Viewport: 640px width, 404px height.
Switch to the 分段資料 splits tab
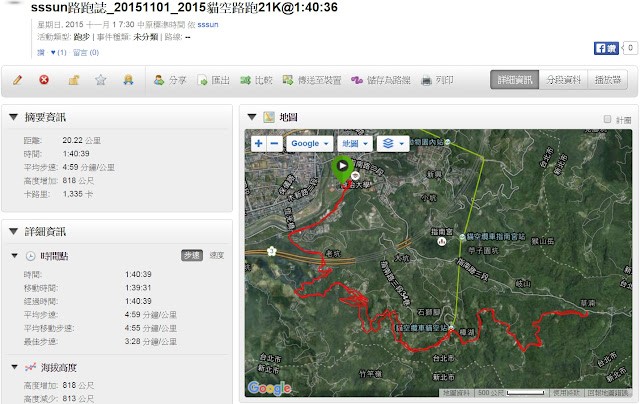pos(563,80)
